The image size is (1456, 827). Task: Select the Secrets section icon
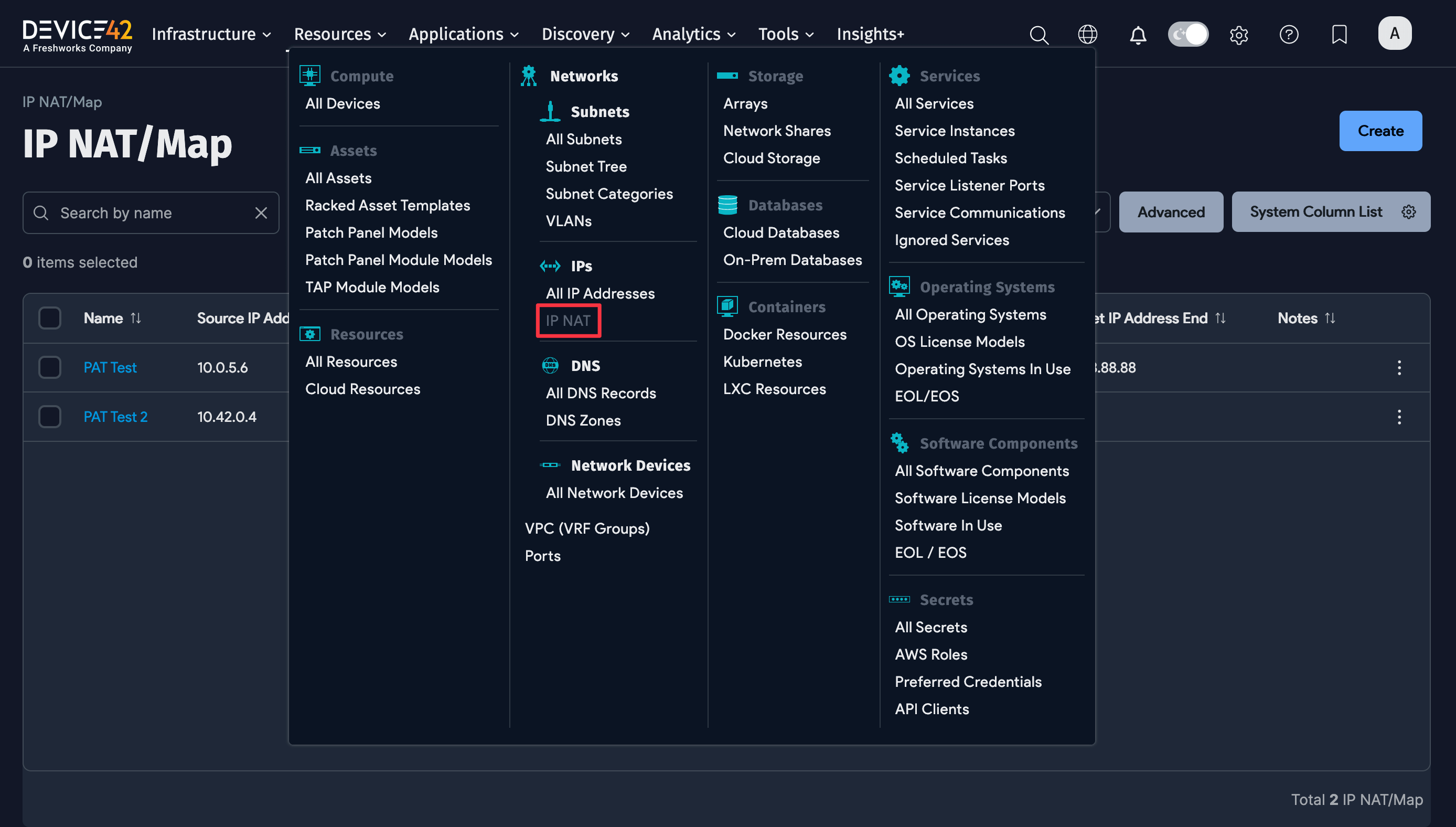coord(900,599)
